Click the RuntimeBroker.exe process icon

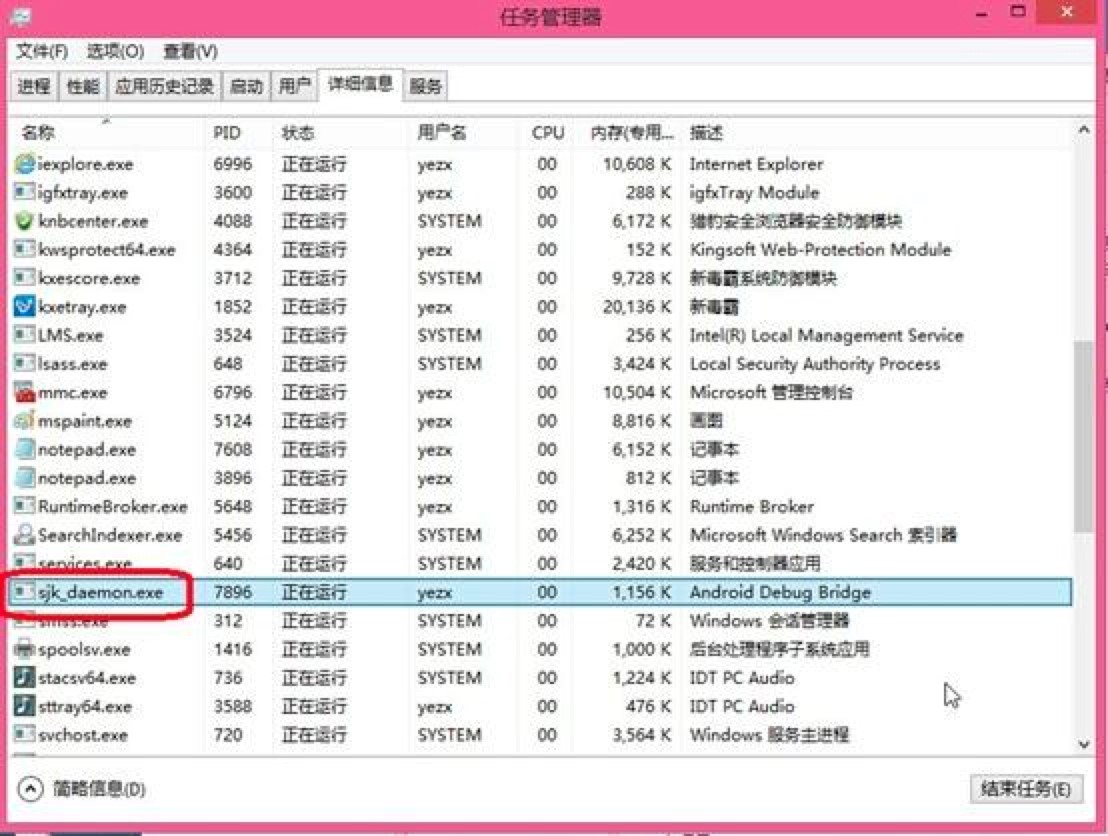point(25,507)
